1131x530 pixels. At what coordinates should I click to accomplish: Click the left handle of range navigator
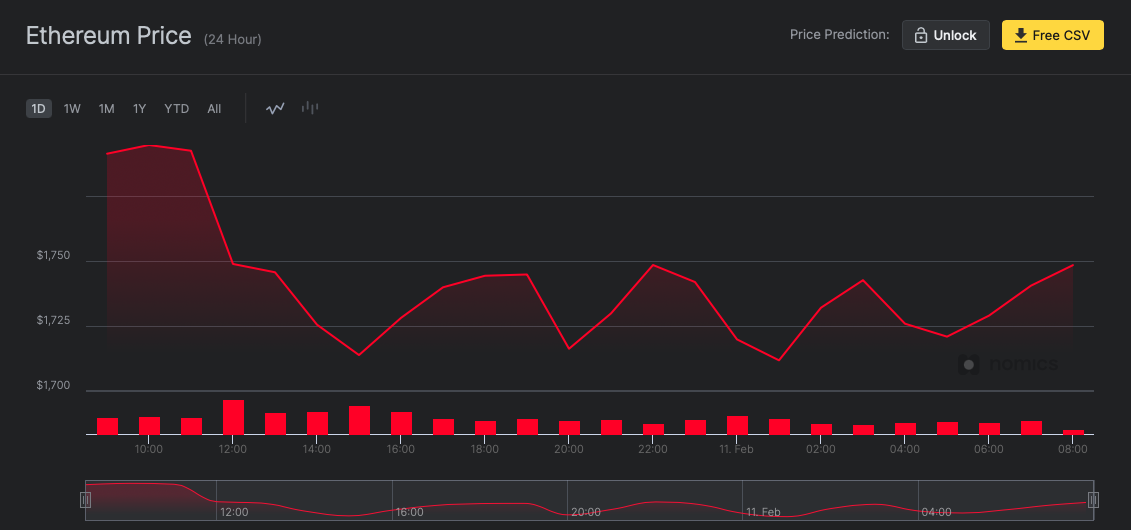coord(86,500)
